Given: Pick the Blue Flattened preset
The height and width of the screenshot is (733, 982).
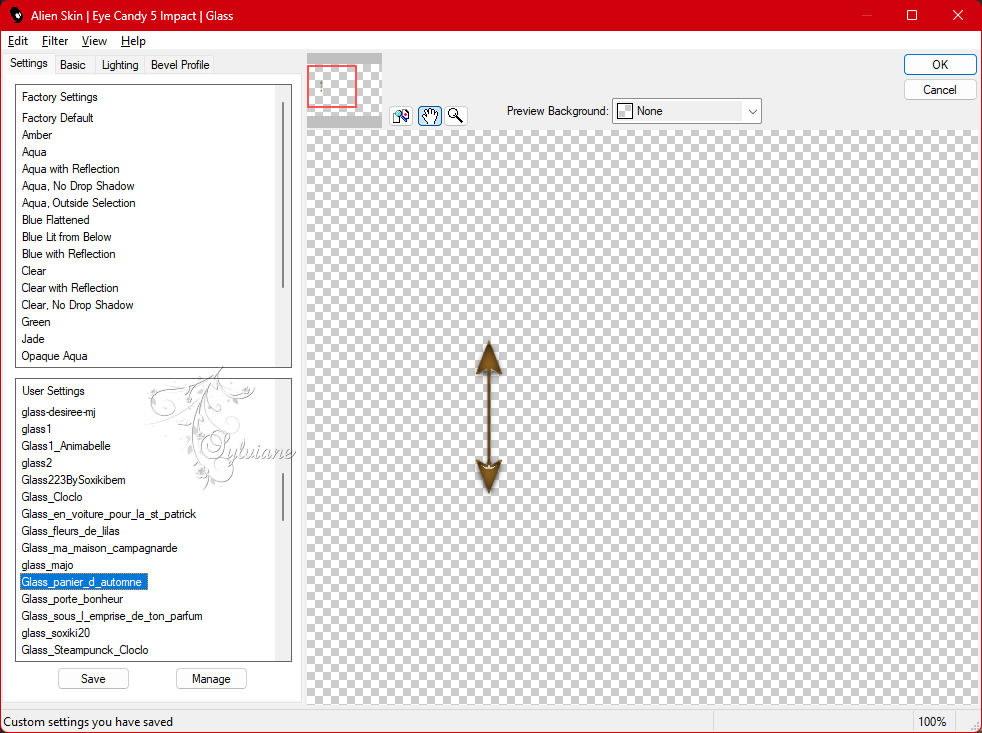Looking at the screenshot, I should (56, 220).
